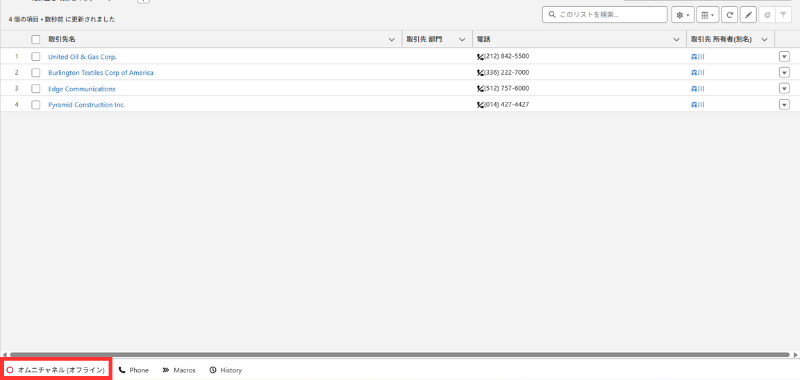Screen dimensions: 800x380
Task: Open row actions dropdown for Pyramid Construction
Action: (x=784, y=105)
